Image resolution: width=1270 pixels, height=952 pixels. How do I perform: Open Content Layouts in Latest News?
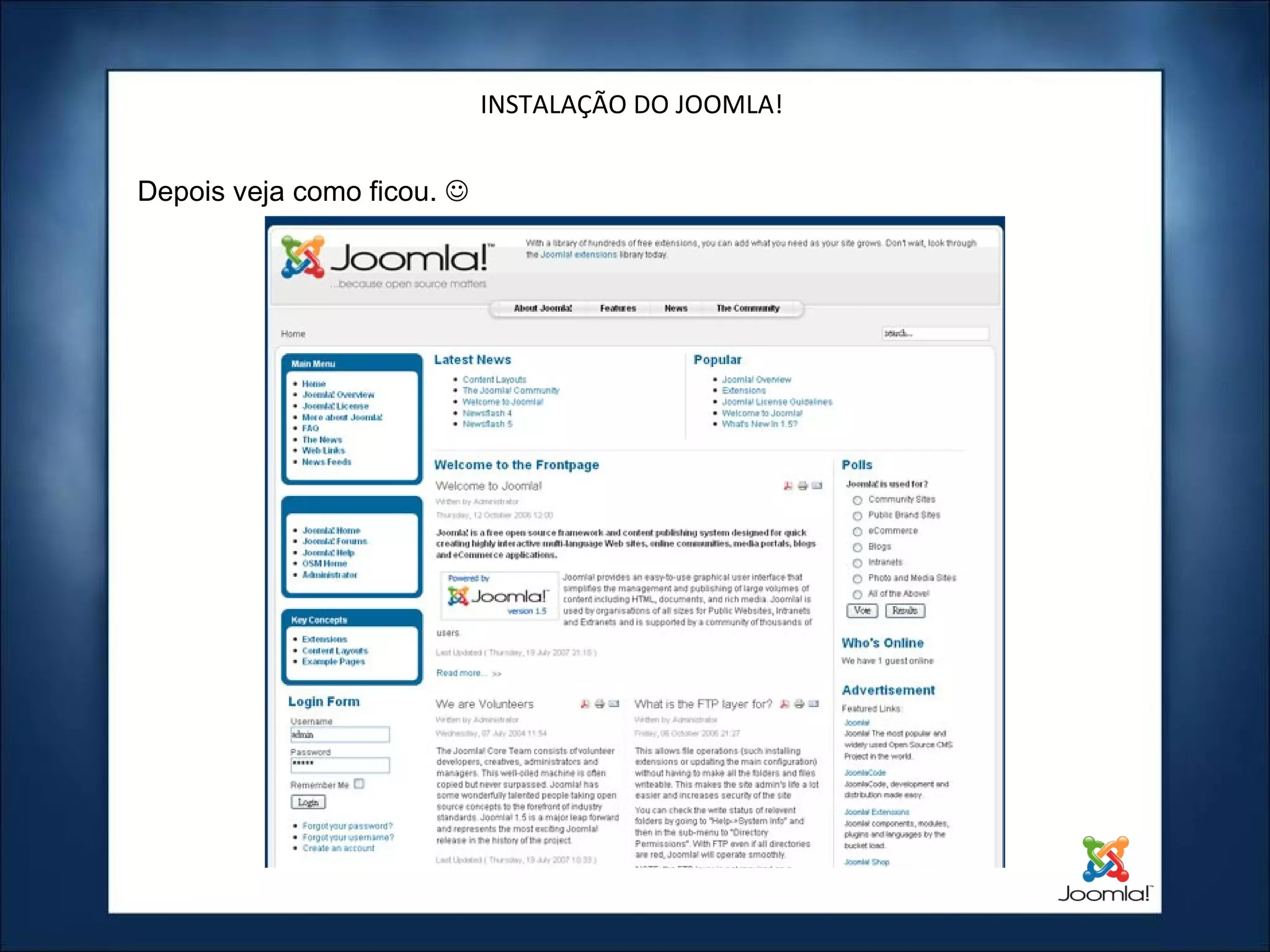(494, 379)
